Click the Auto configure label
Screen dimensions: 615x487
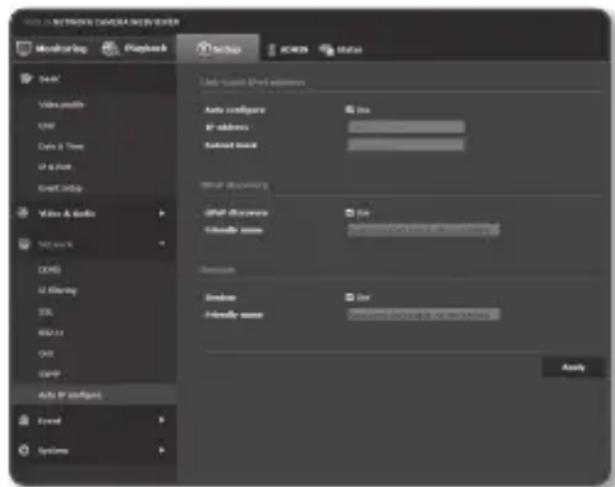click(235, 110)
